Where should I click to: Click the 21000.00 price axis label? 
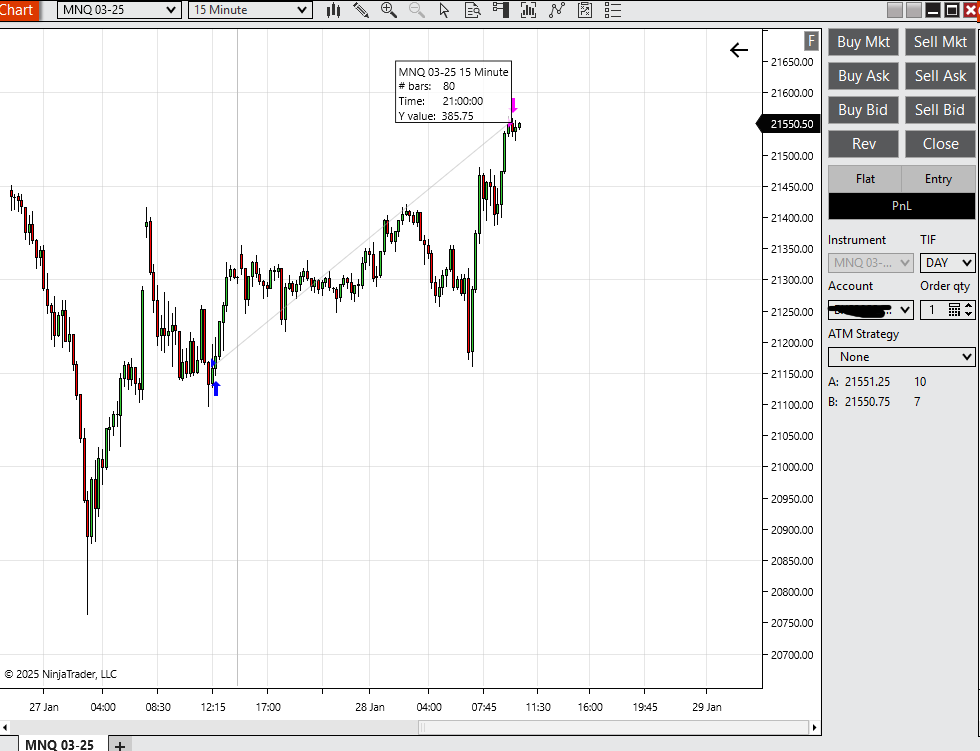tap(792, 467)
